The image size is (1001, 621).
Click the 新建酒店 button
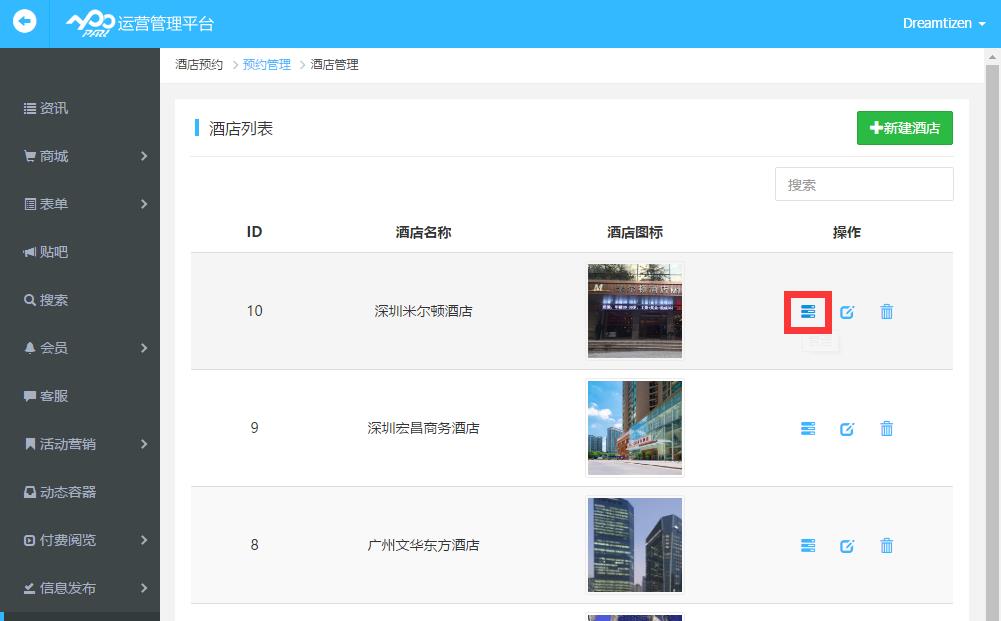pyautogui.click(x=904, y=128)
